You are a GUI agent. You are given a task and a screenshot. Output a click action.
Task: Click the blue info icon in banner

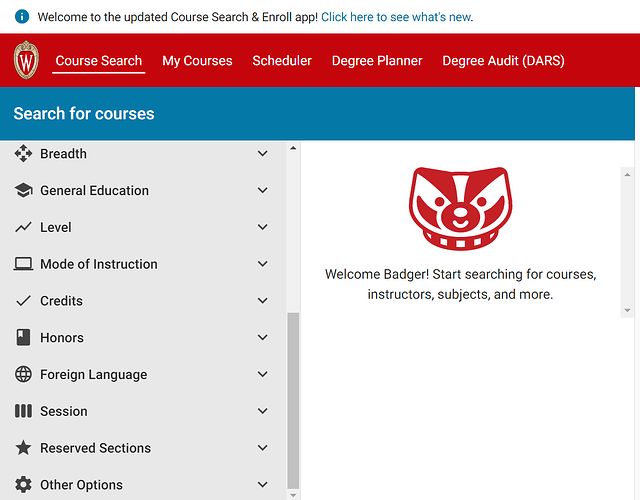click(x=22, y=17)
